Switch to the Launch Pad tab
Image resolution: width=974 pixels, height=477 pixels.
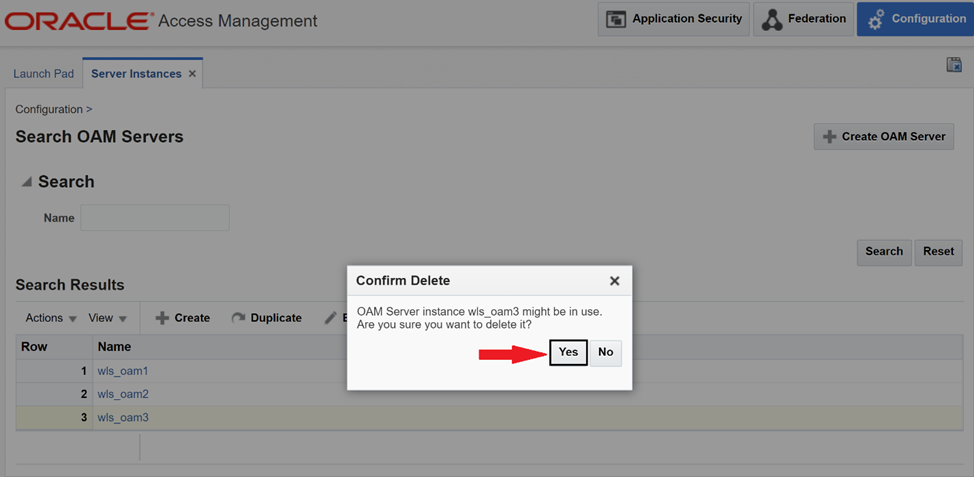[x=43, y=74]
